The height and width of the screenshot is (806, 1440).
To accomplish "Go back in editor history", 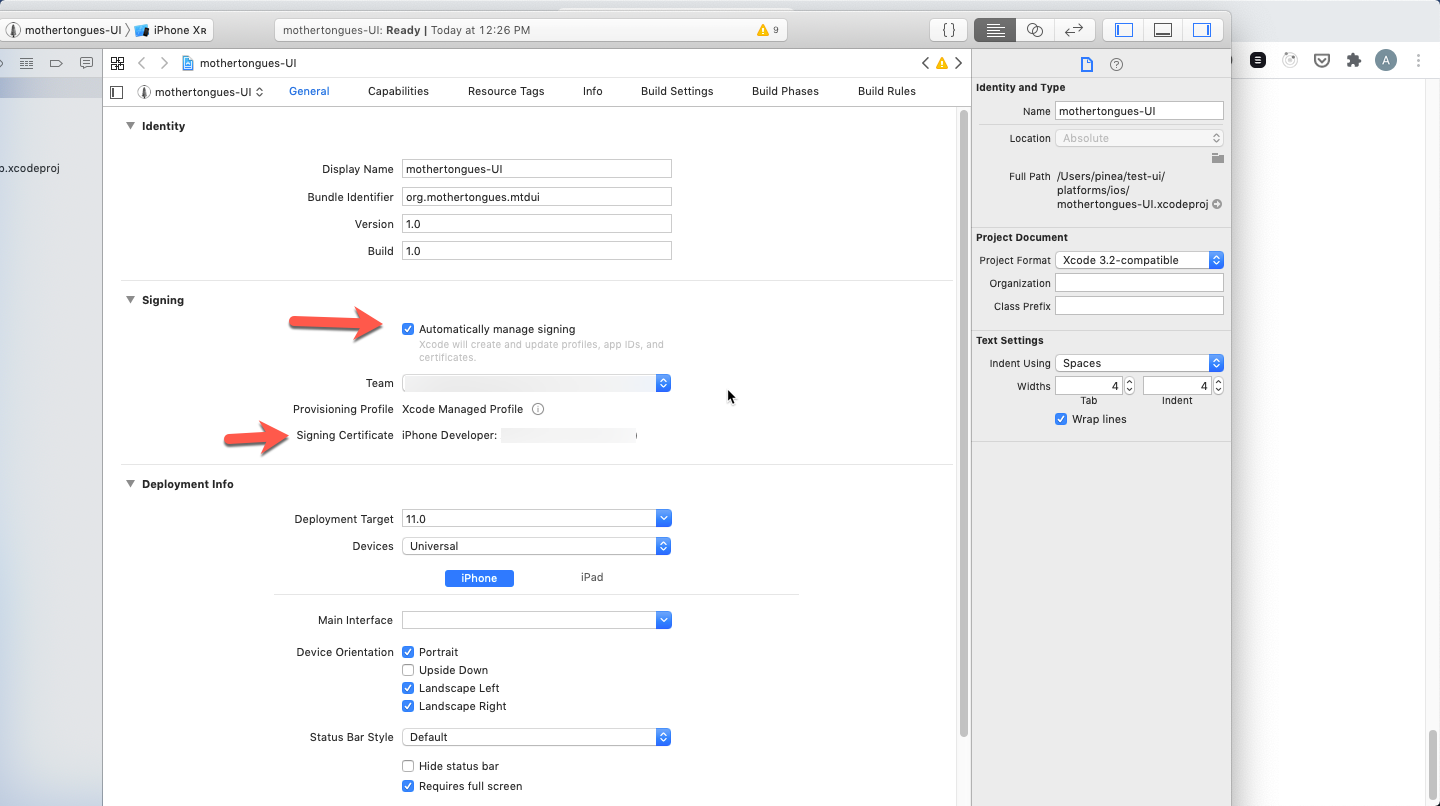I will point(142,63).
